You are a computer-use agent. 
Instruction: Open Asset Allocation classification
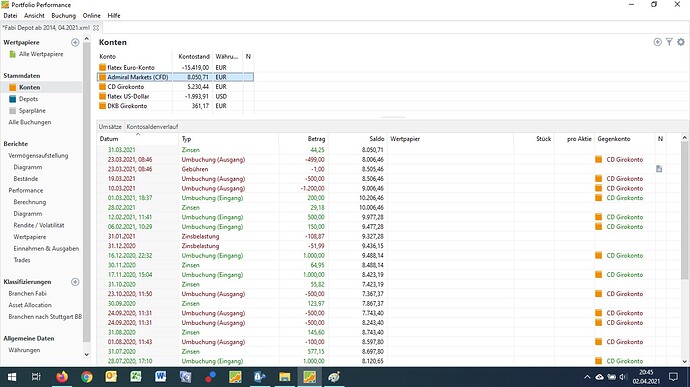pos(30,305)
